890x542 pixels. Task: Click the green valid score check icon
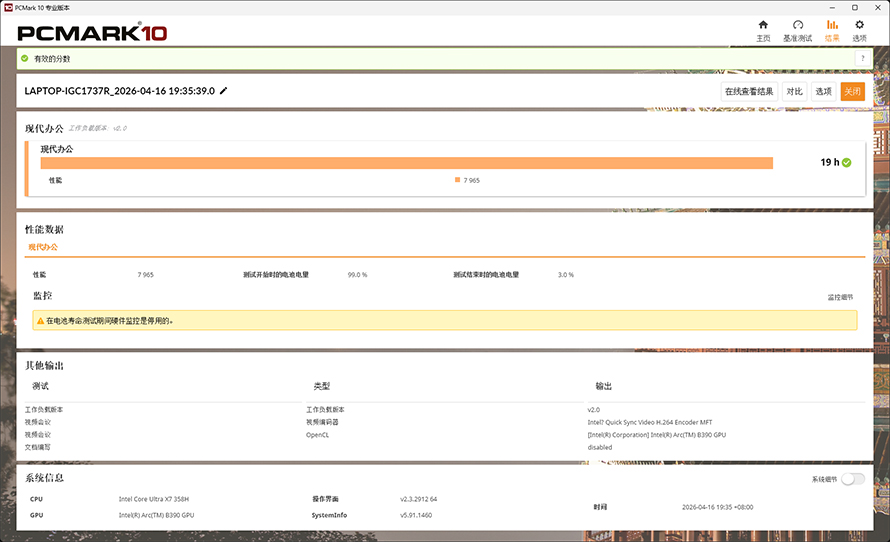[24, 58]
